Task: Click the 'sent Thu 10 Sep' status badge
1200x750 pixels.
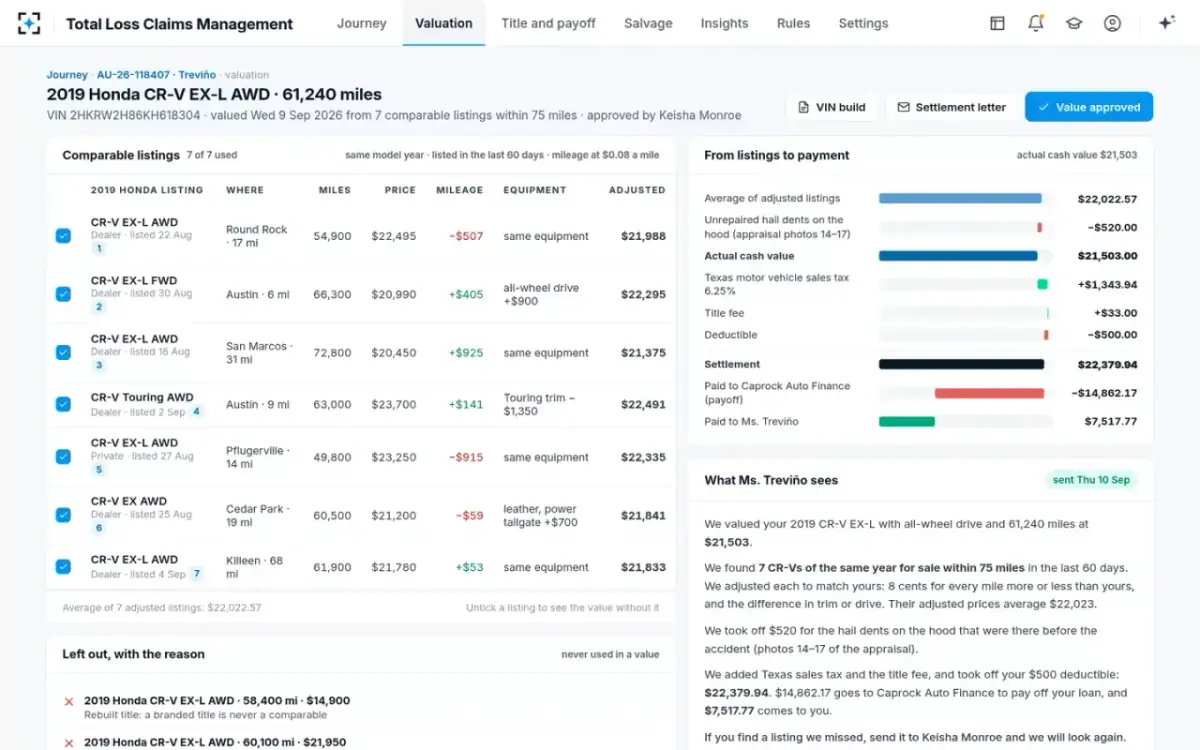Action: tap(1091, 480)
